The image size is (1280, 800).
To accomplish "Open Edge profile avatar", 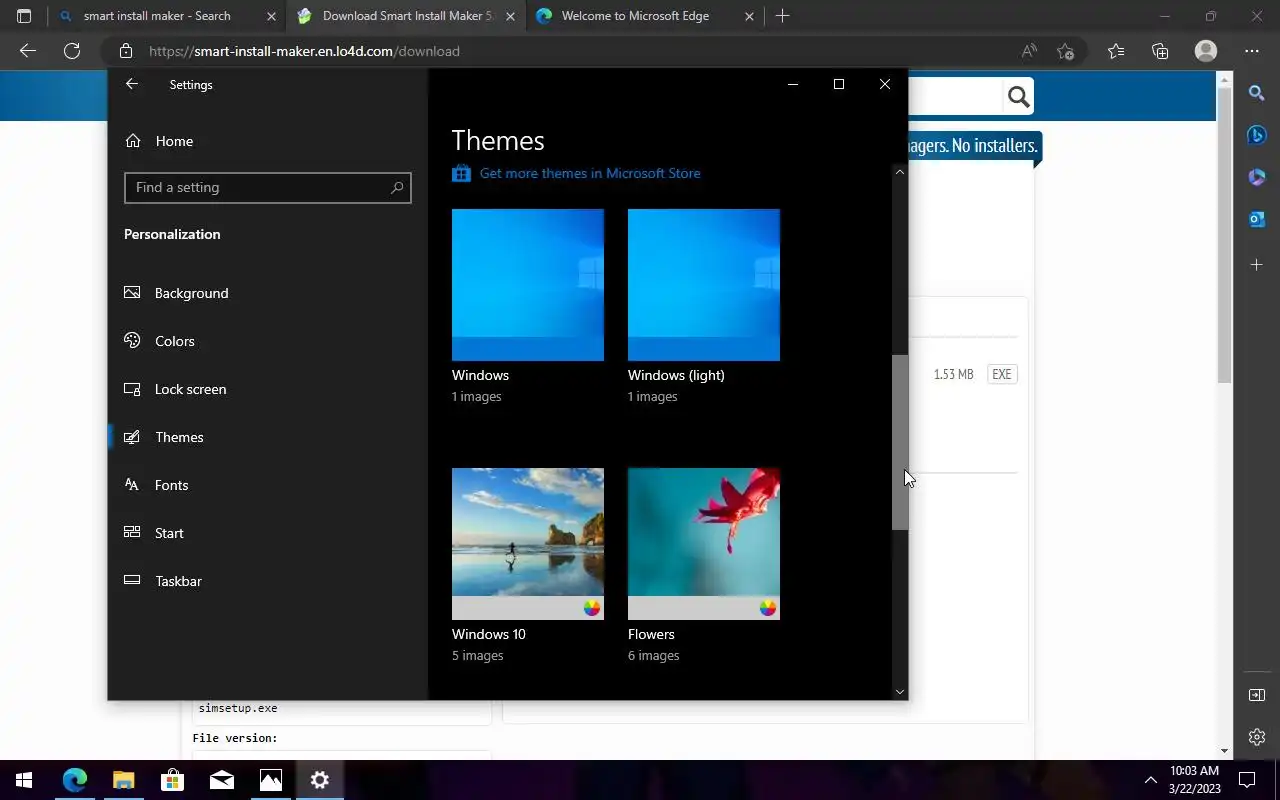I will 1206,51.
